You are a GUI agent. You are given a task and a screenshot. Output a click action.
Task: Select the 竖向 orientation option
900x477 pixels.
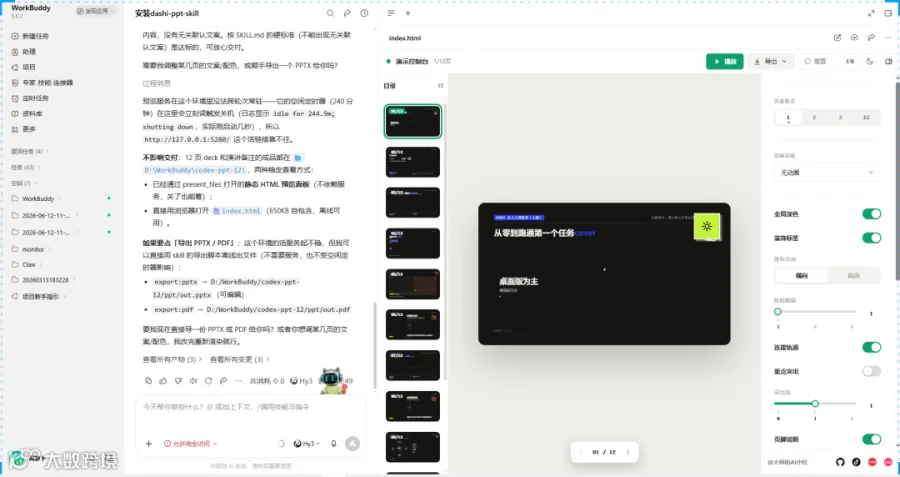tap(854, 276)
